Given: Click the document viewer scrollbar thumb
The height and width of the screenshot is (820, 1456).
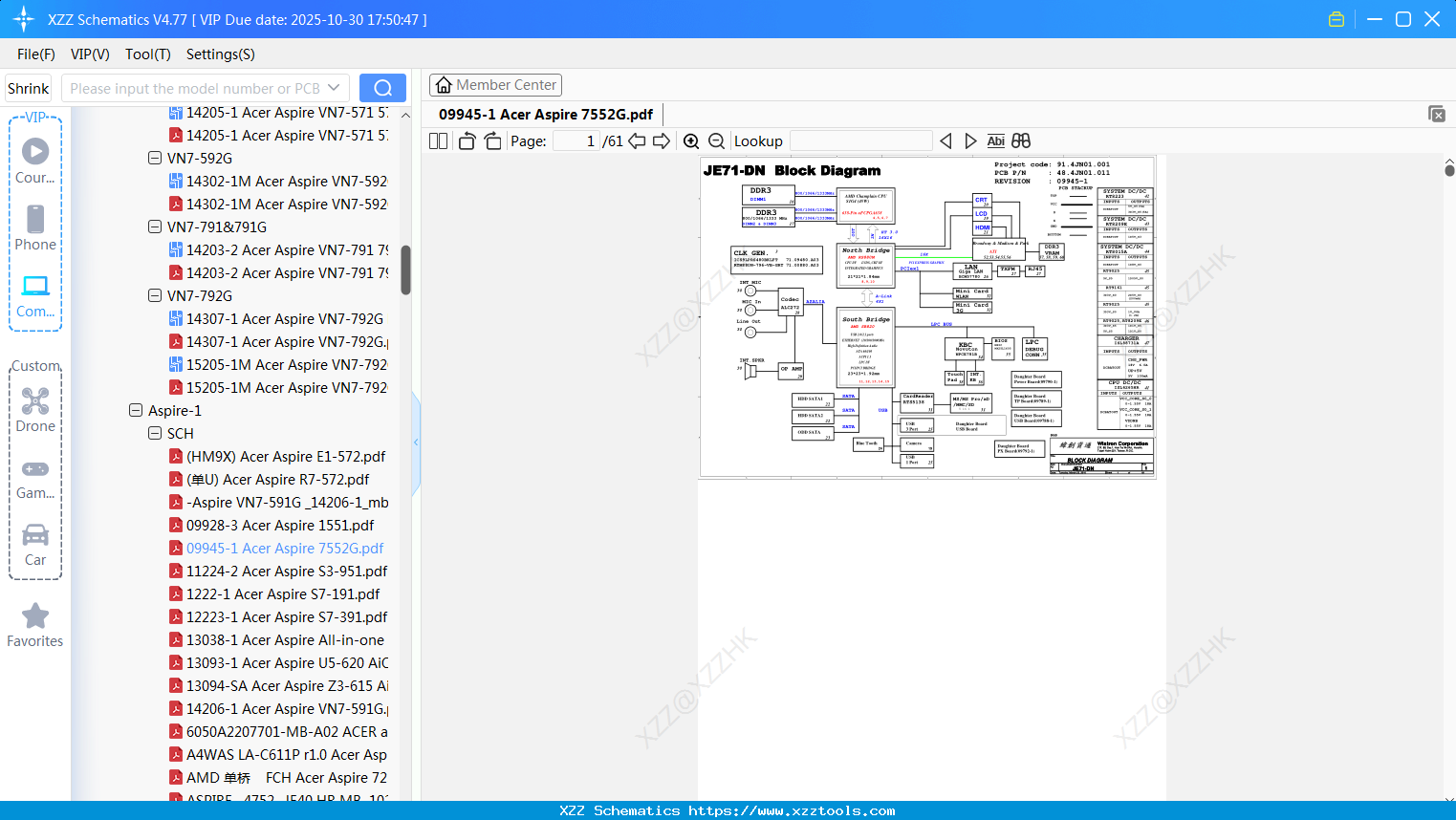Looking at the screenshot, I should point(1449,170).
